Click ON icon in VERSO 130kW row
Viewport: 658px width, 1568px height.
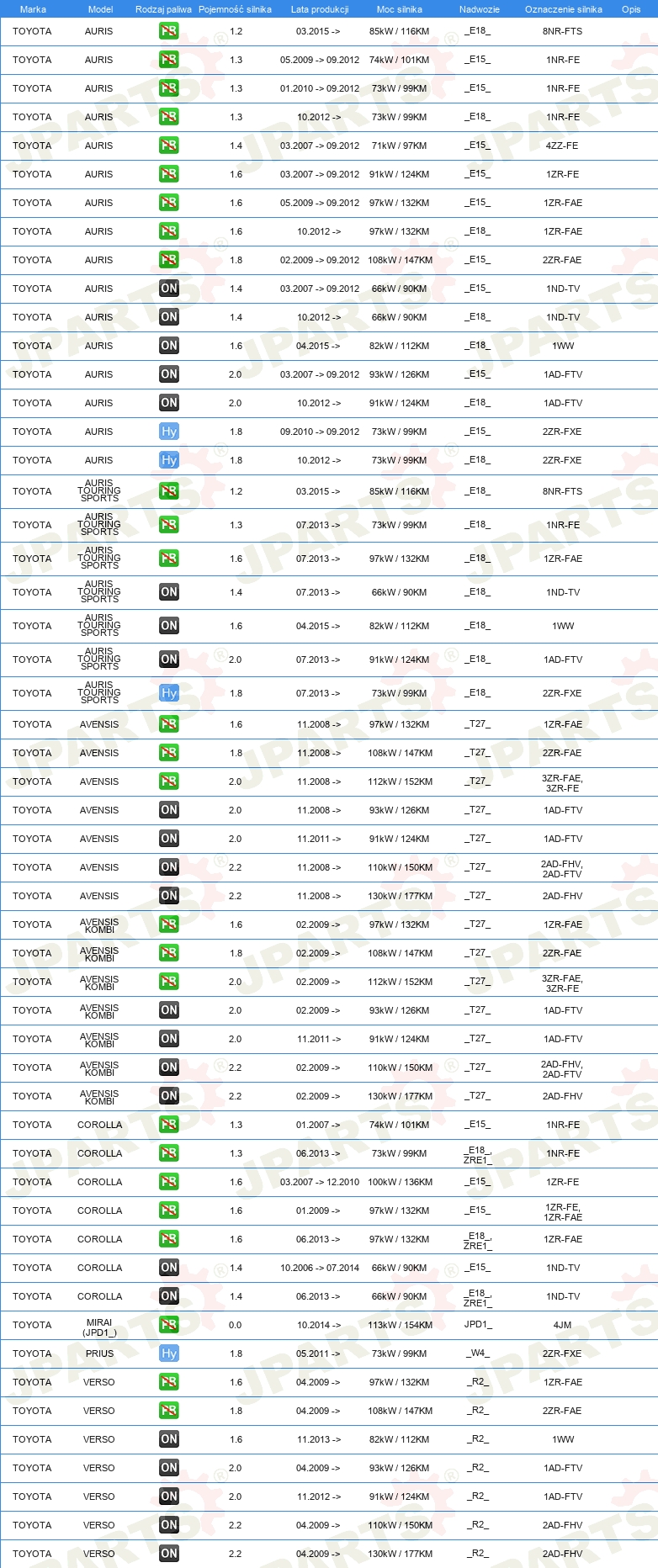point(168,1554)
